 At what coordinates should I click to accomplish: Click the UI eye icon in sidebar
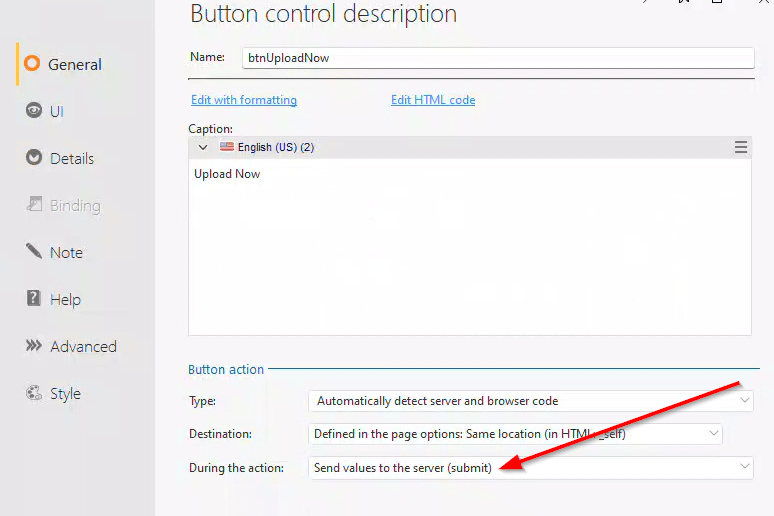tap(33, 111)
